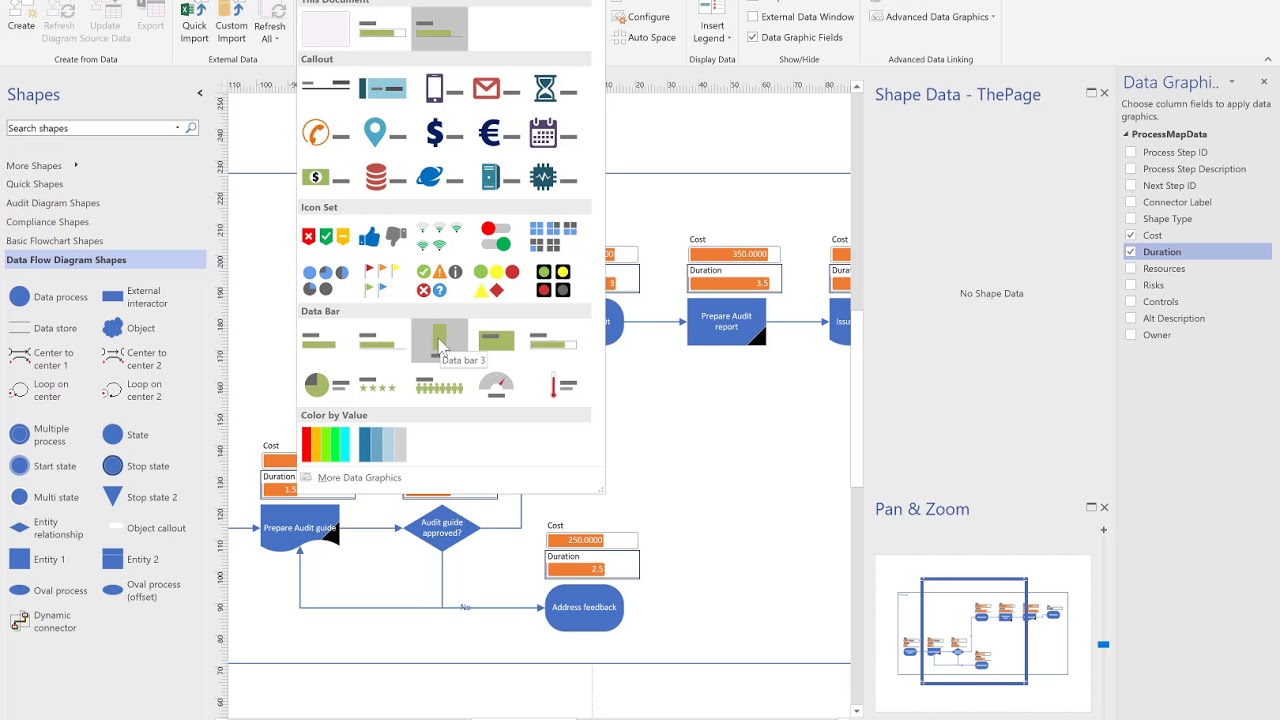Collapse the ProcessMapData tree node

pyautogui.click(x=1125, y=134)
